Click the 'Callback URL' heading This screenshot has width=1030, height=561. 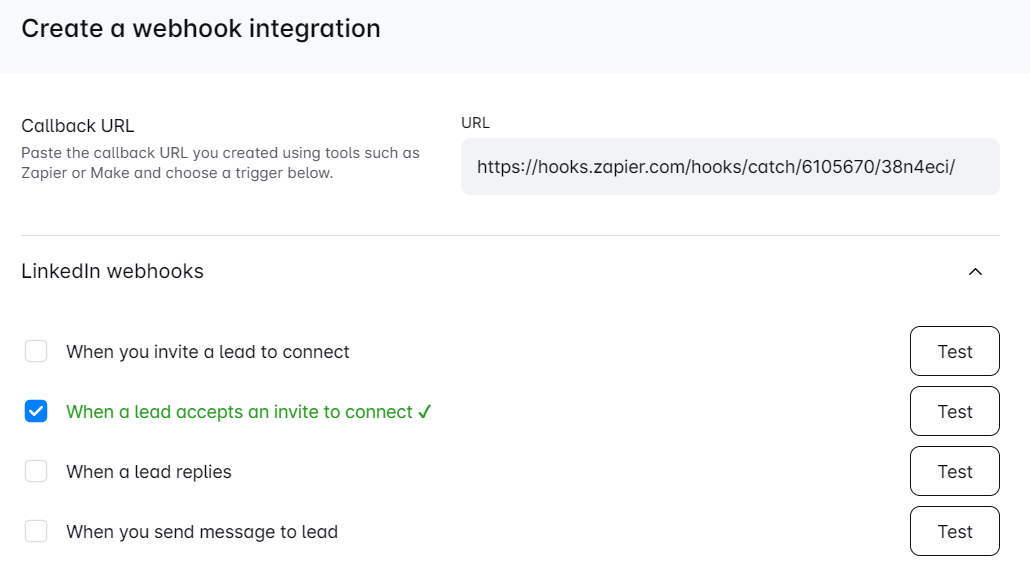[78, 126]
